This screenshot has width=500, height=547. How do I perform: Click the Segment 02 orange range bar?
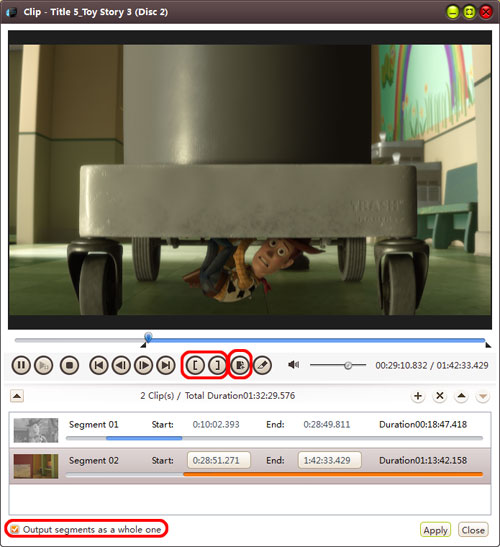333,474
